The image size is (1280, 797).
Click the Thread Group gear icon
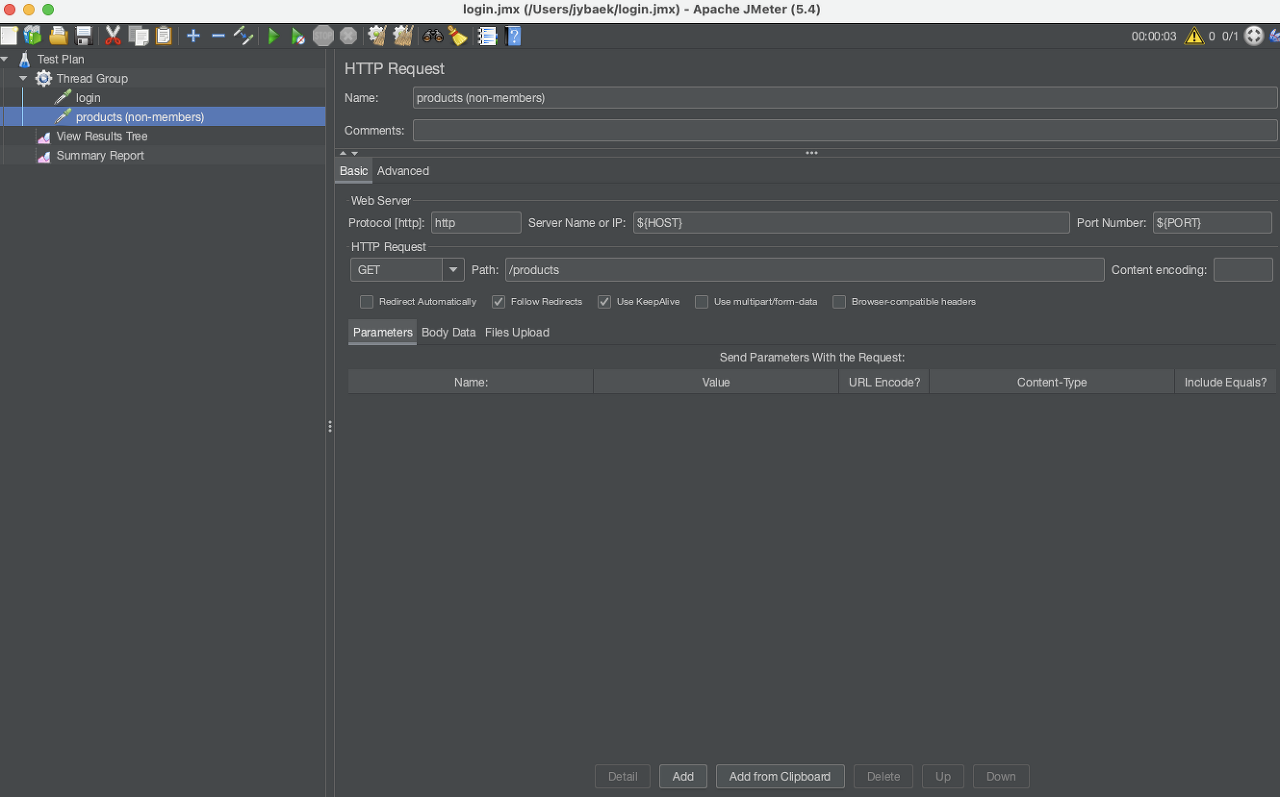coord(44,78)
